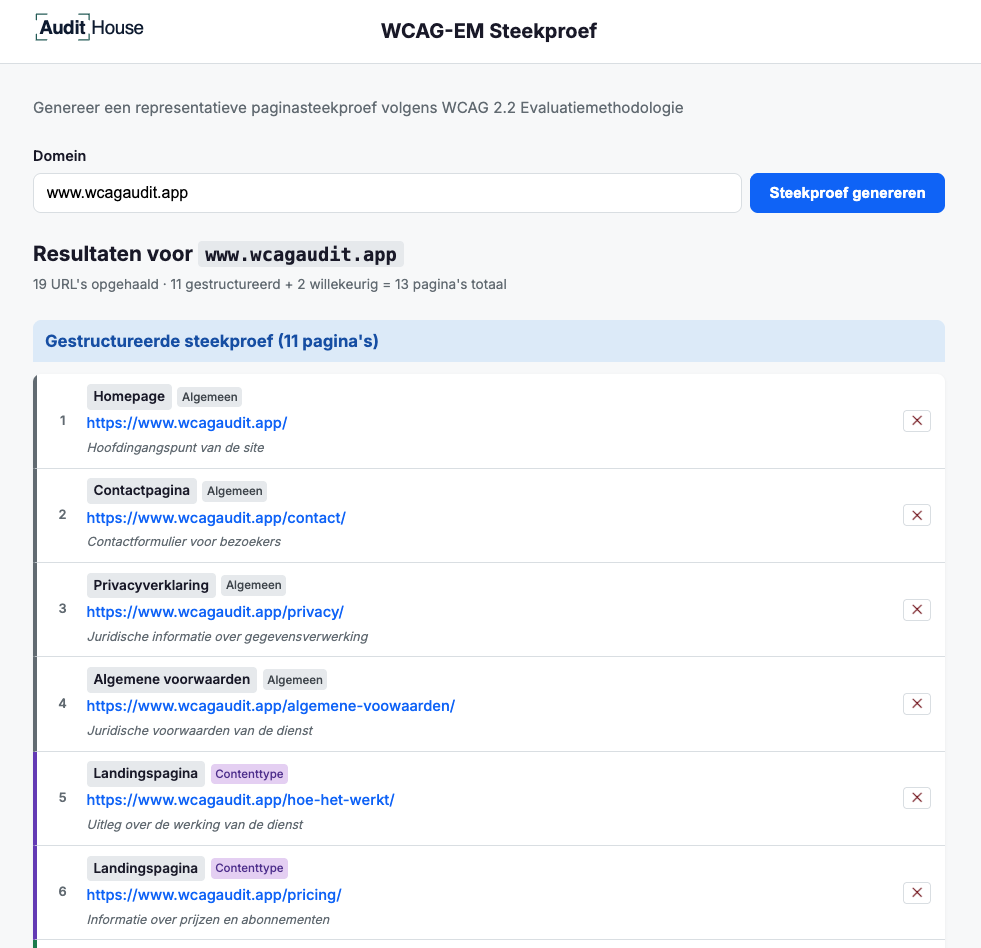Open the /pricing/ URL link

point(214,895)
